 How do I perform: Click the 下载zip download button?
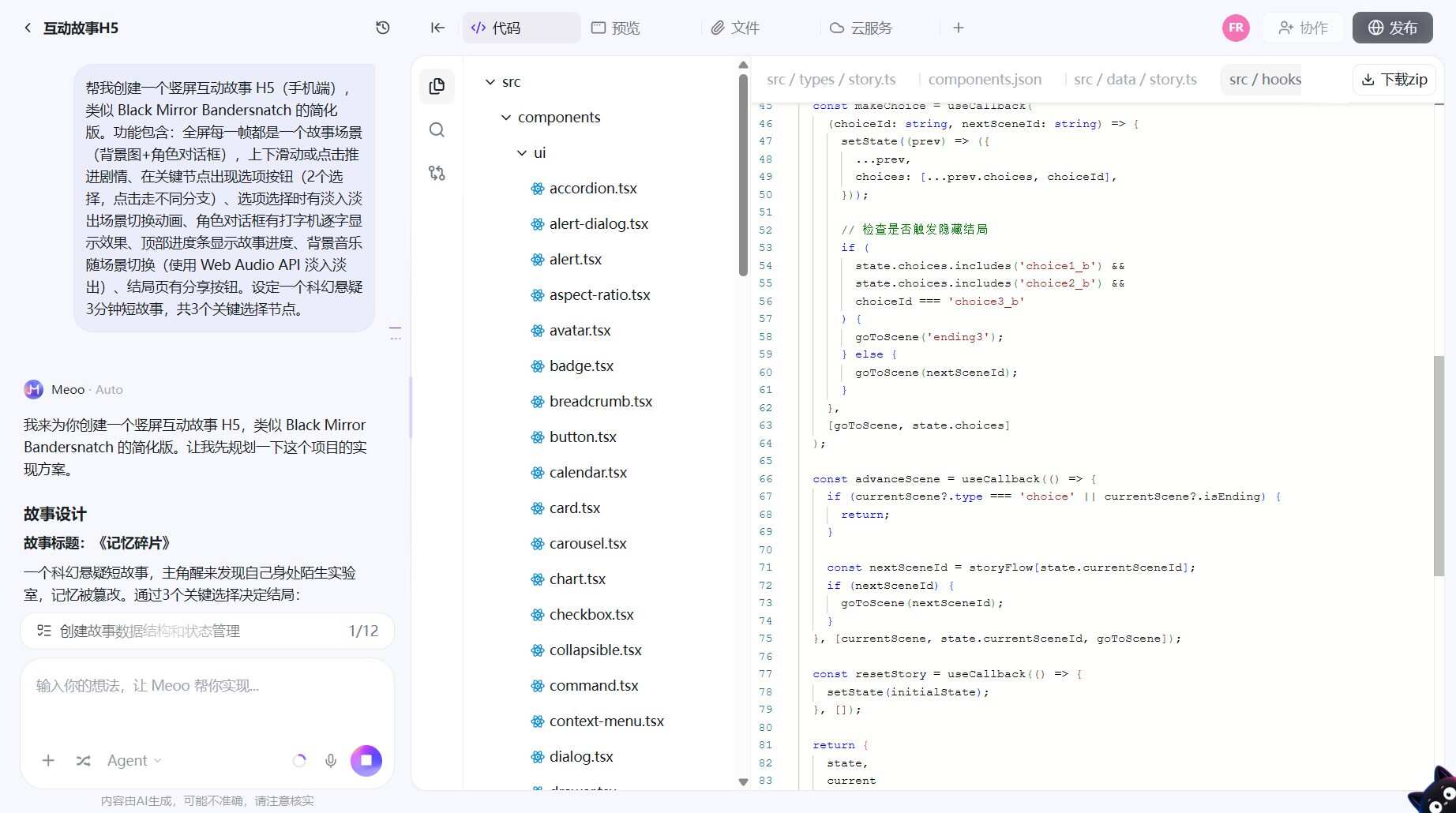[1394, 79]
